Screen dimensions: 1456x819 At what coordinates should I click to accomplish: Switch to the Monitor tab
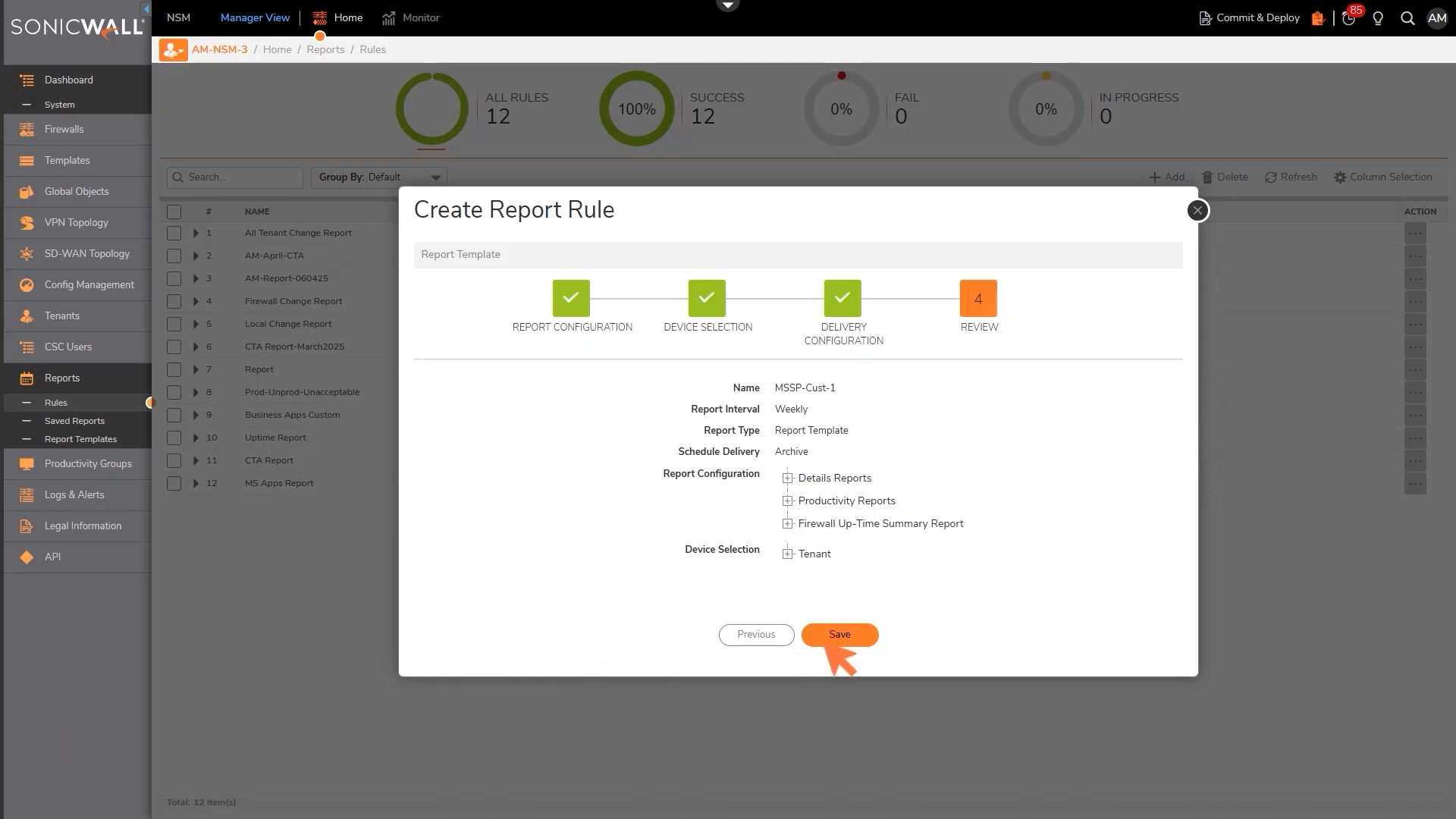pos(421,17)
